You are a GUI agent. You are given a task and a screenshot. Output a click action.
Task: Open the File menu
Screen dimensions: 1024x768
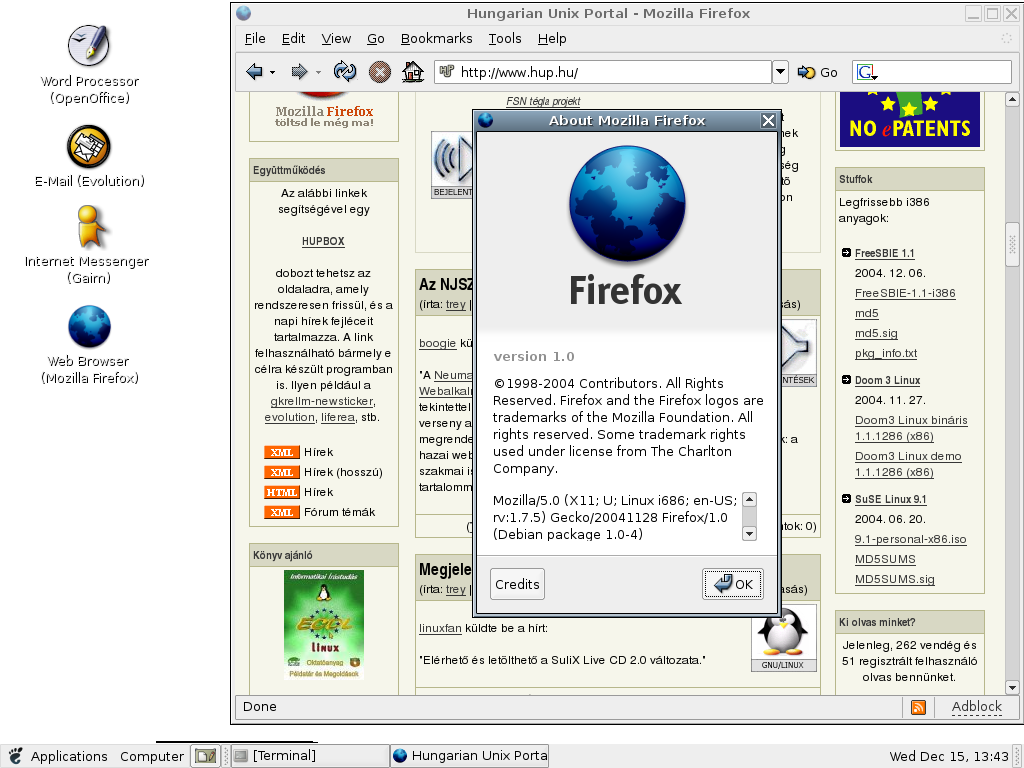(x=255, y=39)
